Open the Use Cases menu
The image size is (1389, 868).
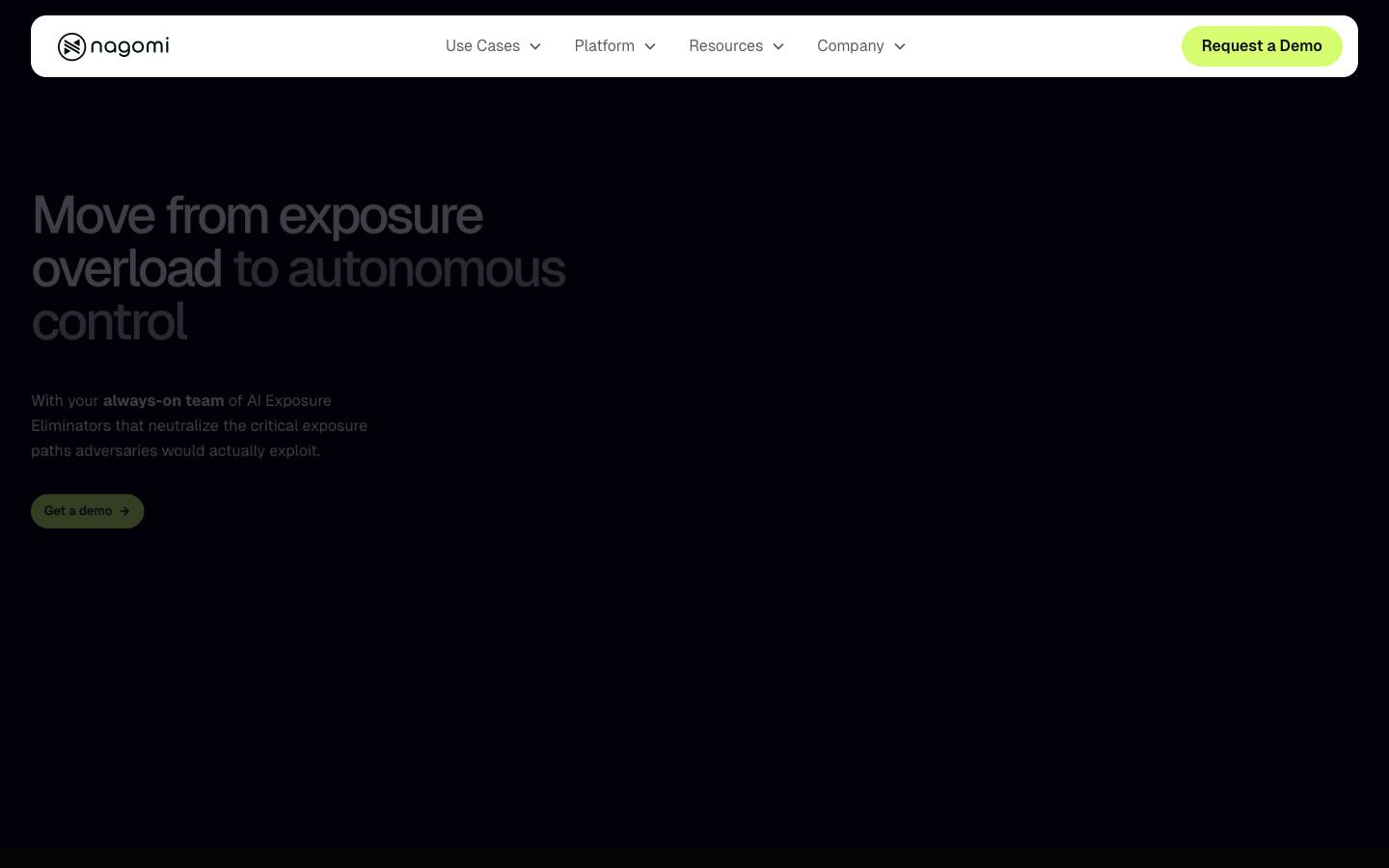(x=482, y=46)
